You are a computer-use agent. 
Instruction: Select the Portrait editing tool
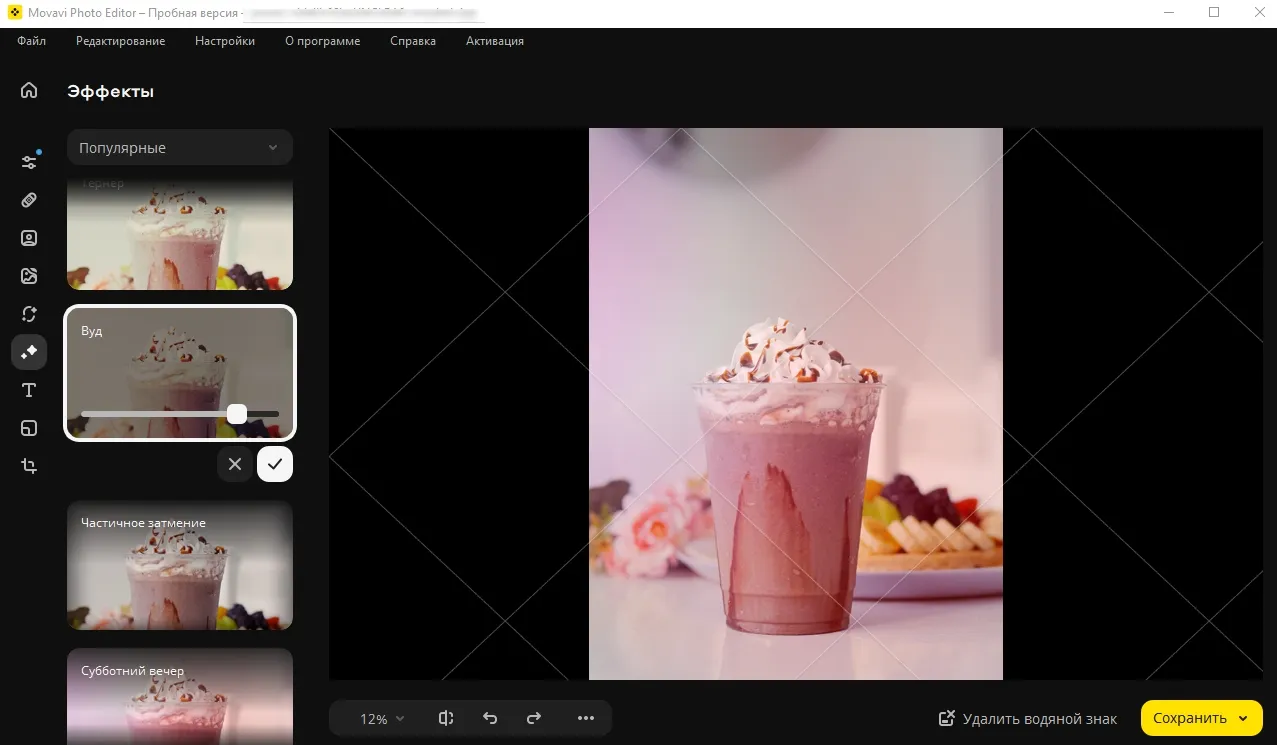pyautogui.click(x=29, y=237)
